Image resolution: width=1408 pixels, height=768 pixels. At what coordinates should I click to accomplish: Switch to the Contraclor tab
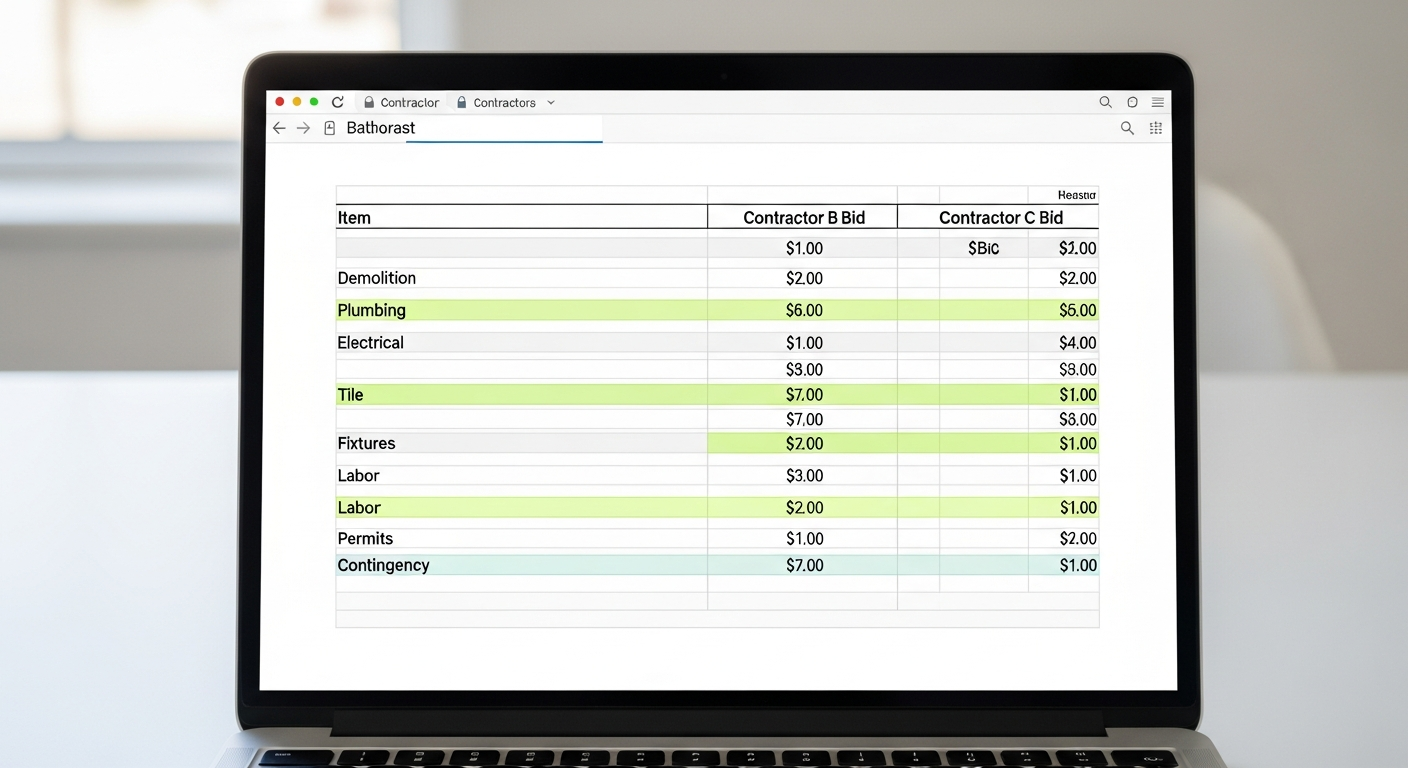401,102
